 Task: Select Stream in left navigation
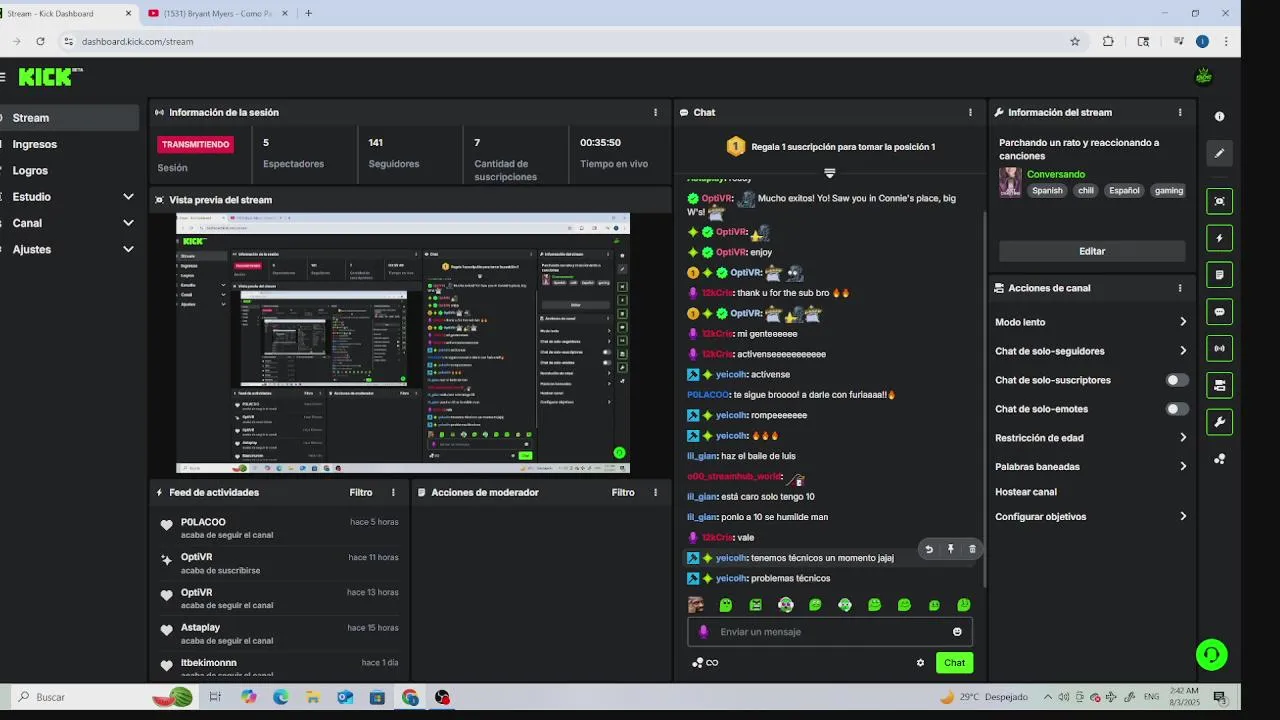69,118
